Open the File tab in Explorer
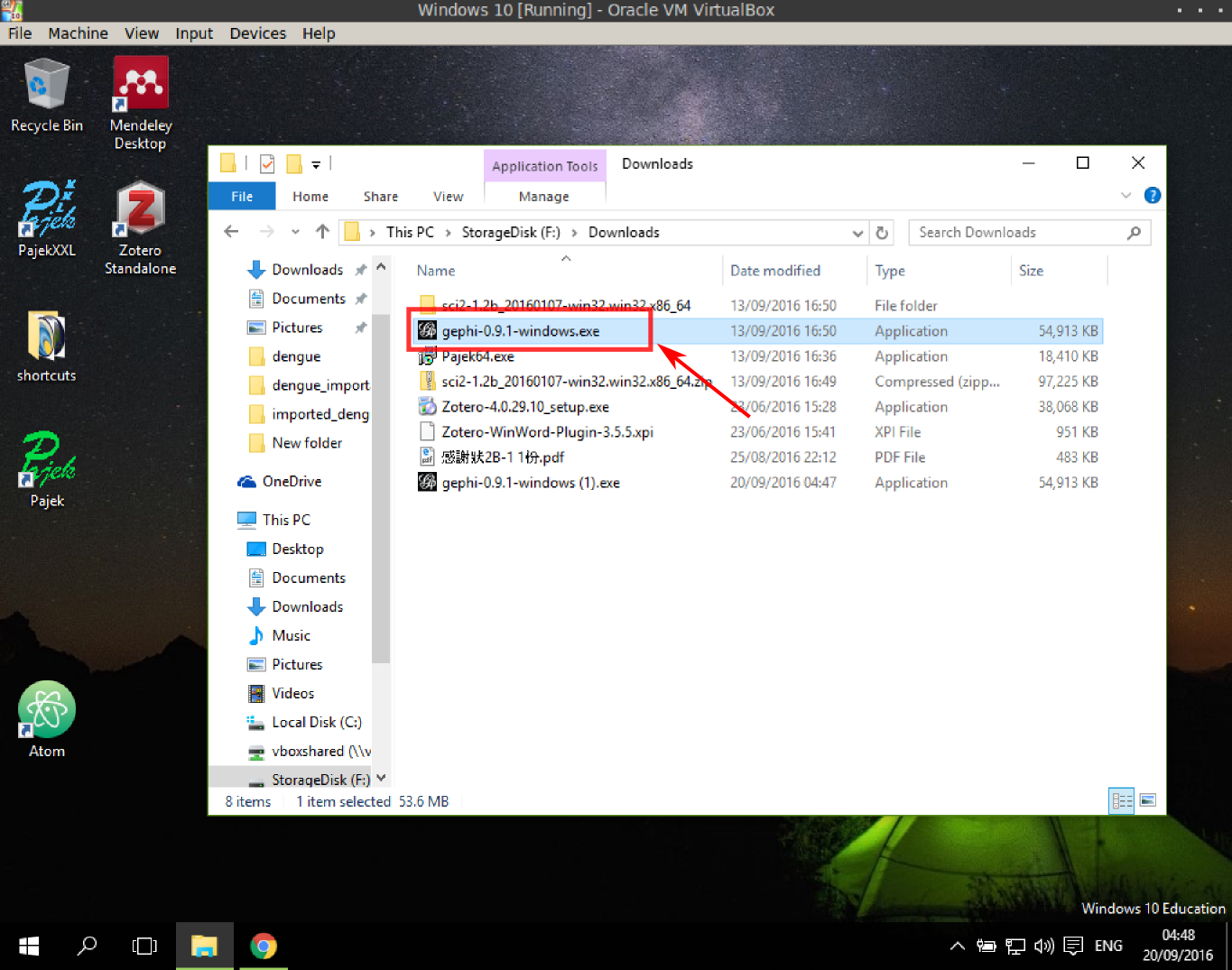The width and height of the screenshot is (1232, 970). point(242,196)
